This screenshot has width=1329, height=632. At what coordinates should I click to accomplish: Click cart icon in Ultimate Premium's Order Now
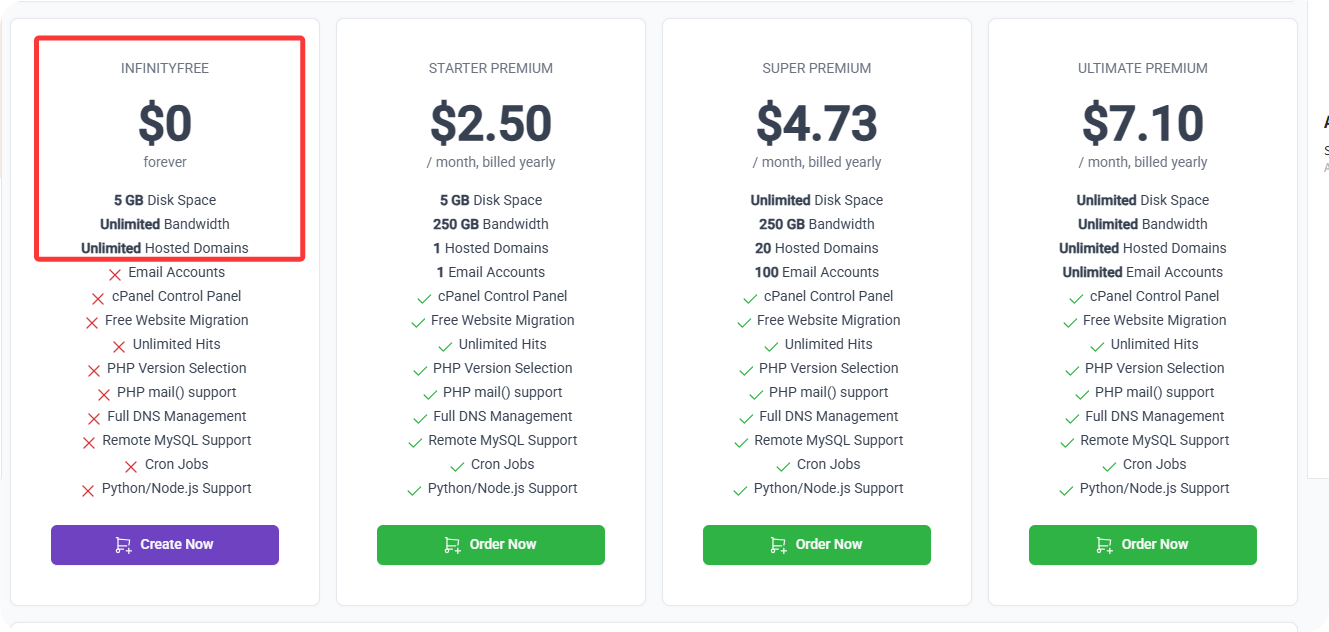tap(1104, 545)
